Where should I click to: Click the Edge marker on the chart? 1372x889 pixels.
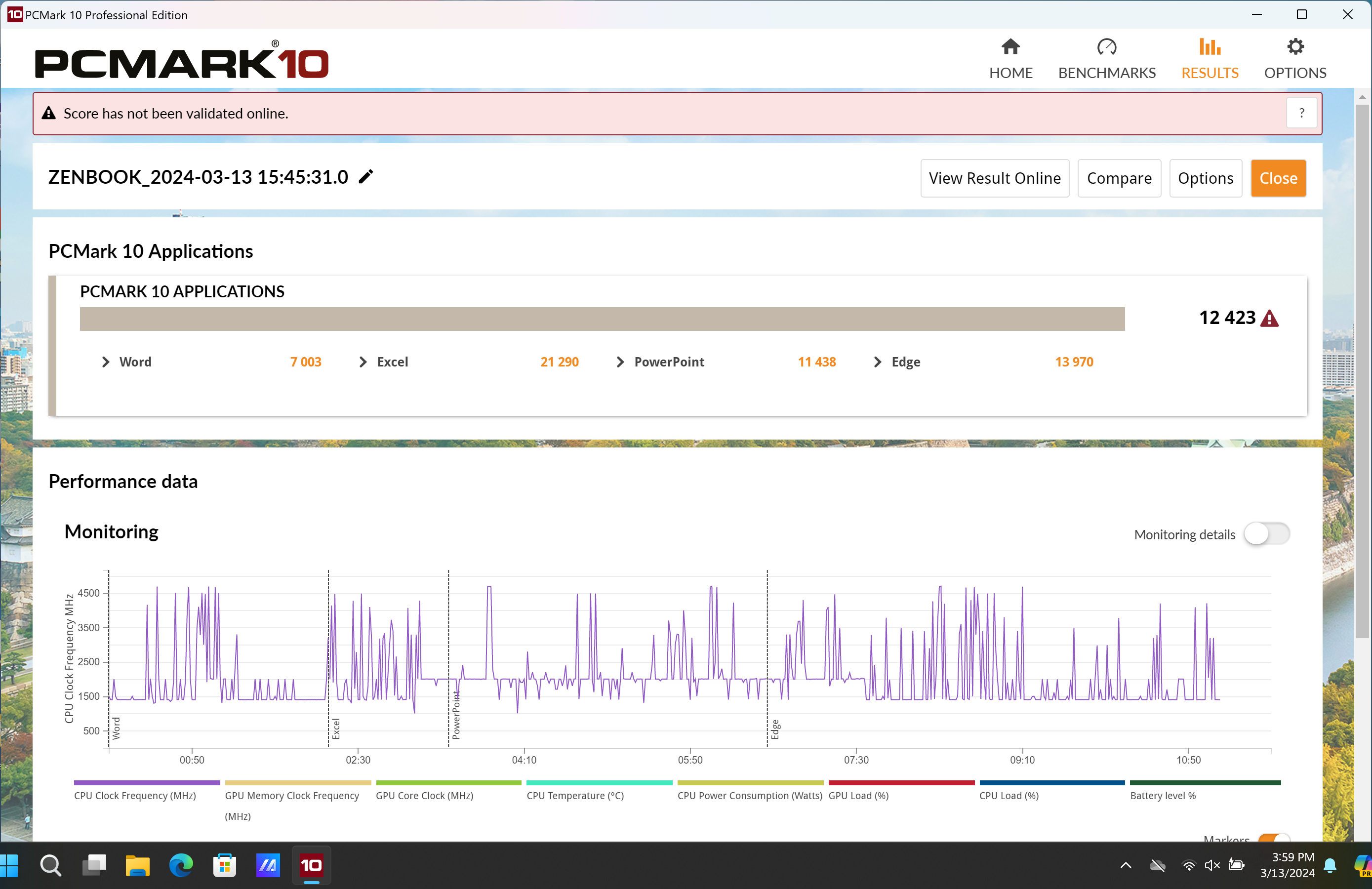[x=775, y=729]
